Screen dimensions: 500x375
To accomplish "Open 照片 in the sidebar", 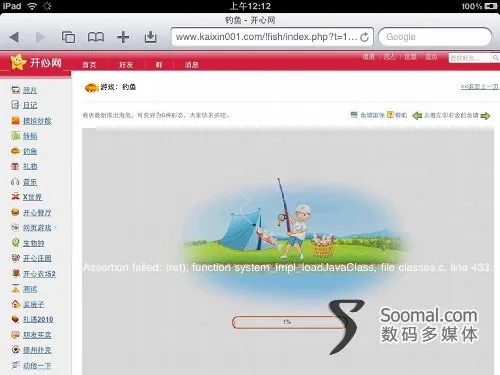I will (x=30, y=90).
